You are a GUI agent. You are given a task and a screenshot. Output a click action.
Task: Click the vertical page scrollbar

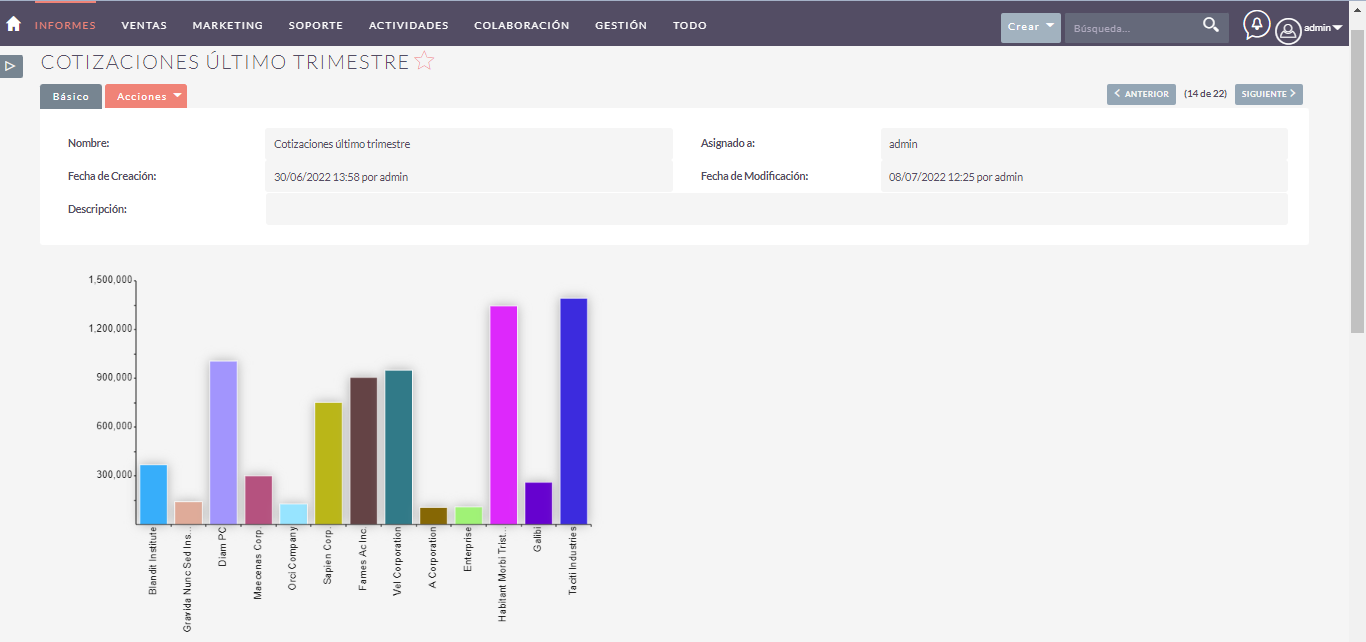pos(1357,180)
